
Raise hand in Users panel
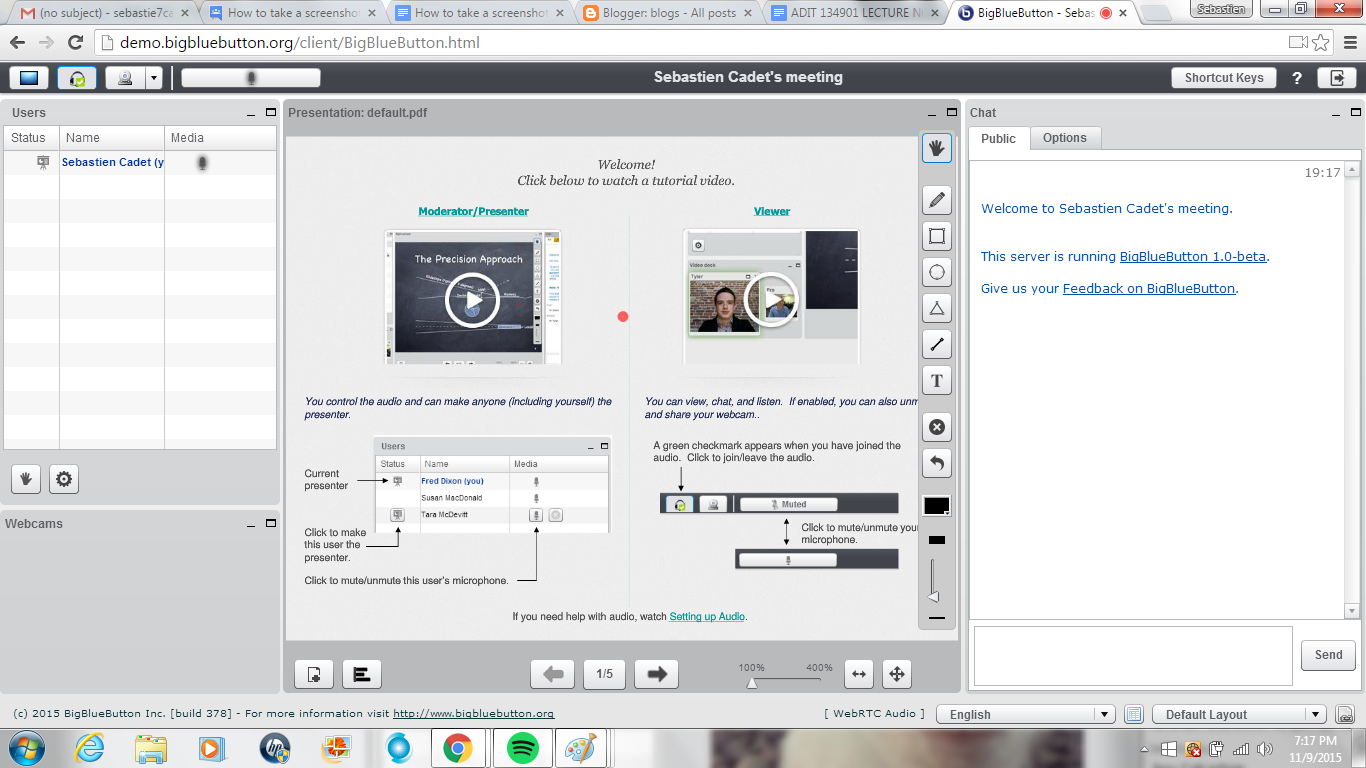click(26, 479)
